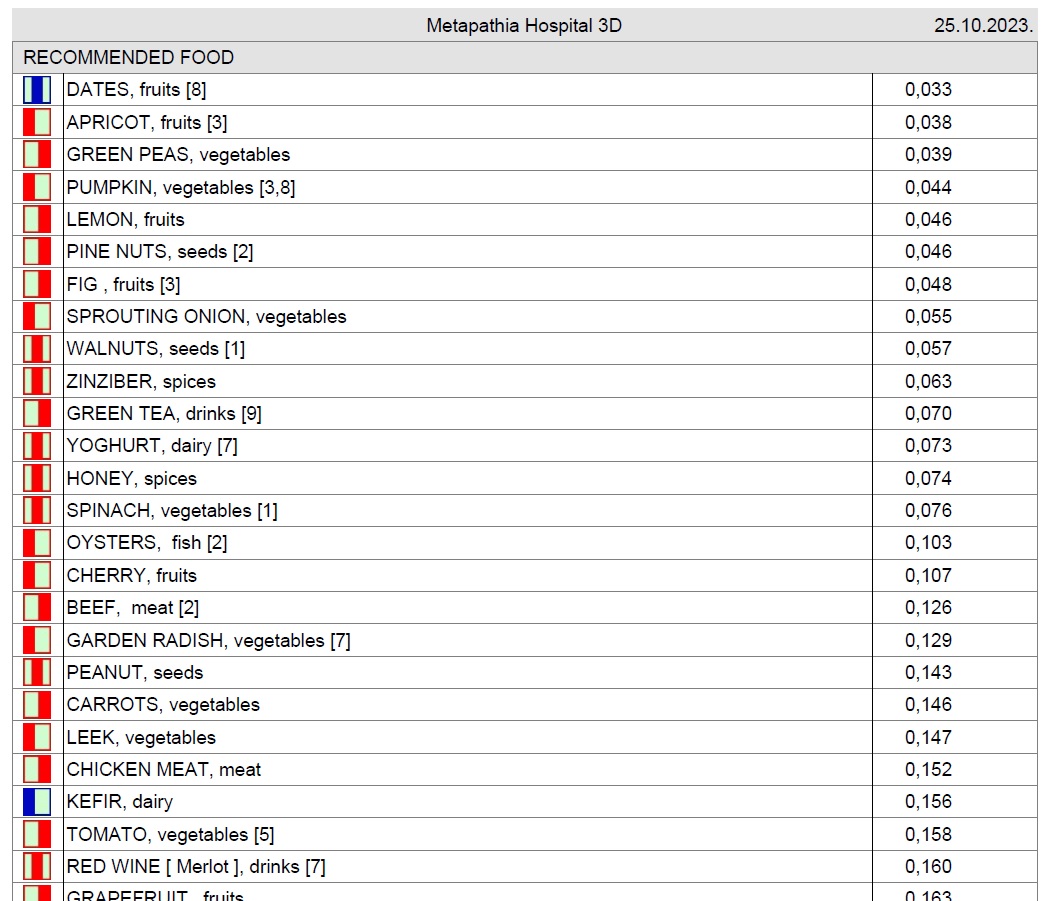The width and height of the screenshot is (1059, 901).
Task: Select the icon beside CHICKEN MEAT
Action: (x=37, y=769)
